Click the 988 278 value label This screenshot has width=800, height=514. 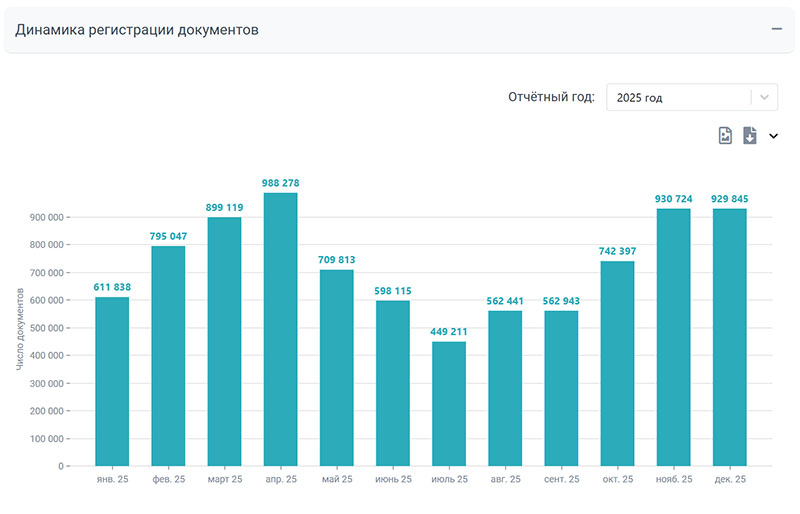point(280,183)
